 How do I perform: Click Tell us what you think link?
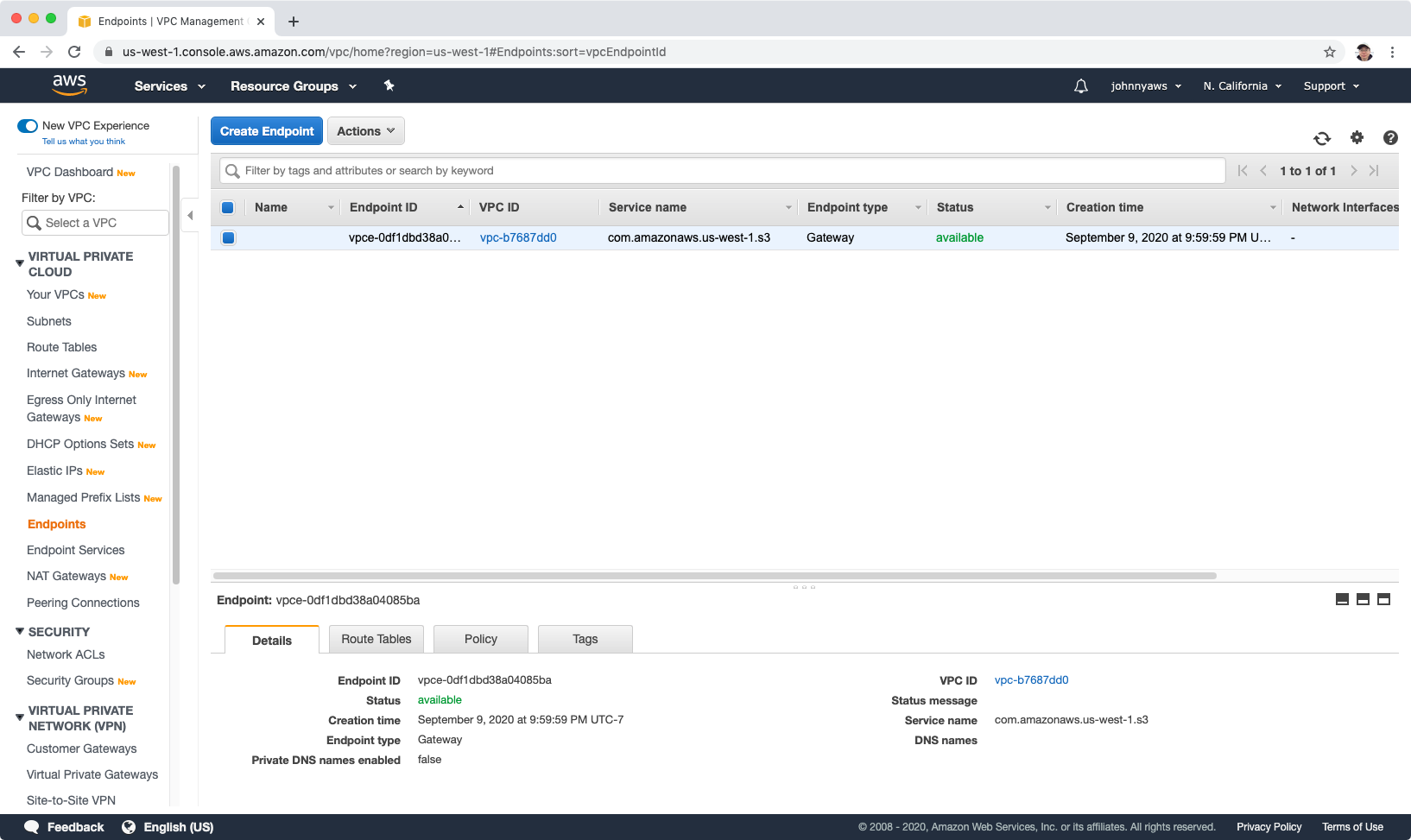[x=84, y=142]
